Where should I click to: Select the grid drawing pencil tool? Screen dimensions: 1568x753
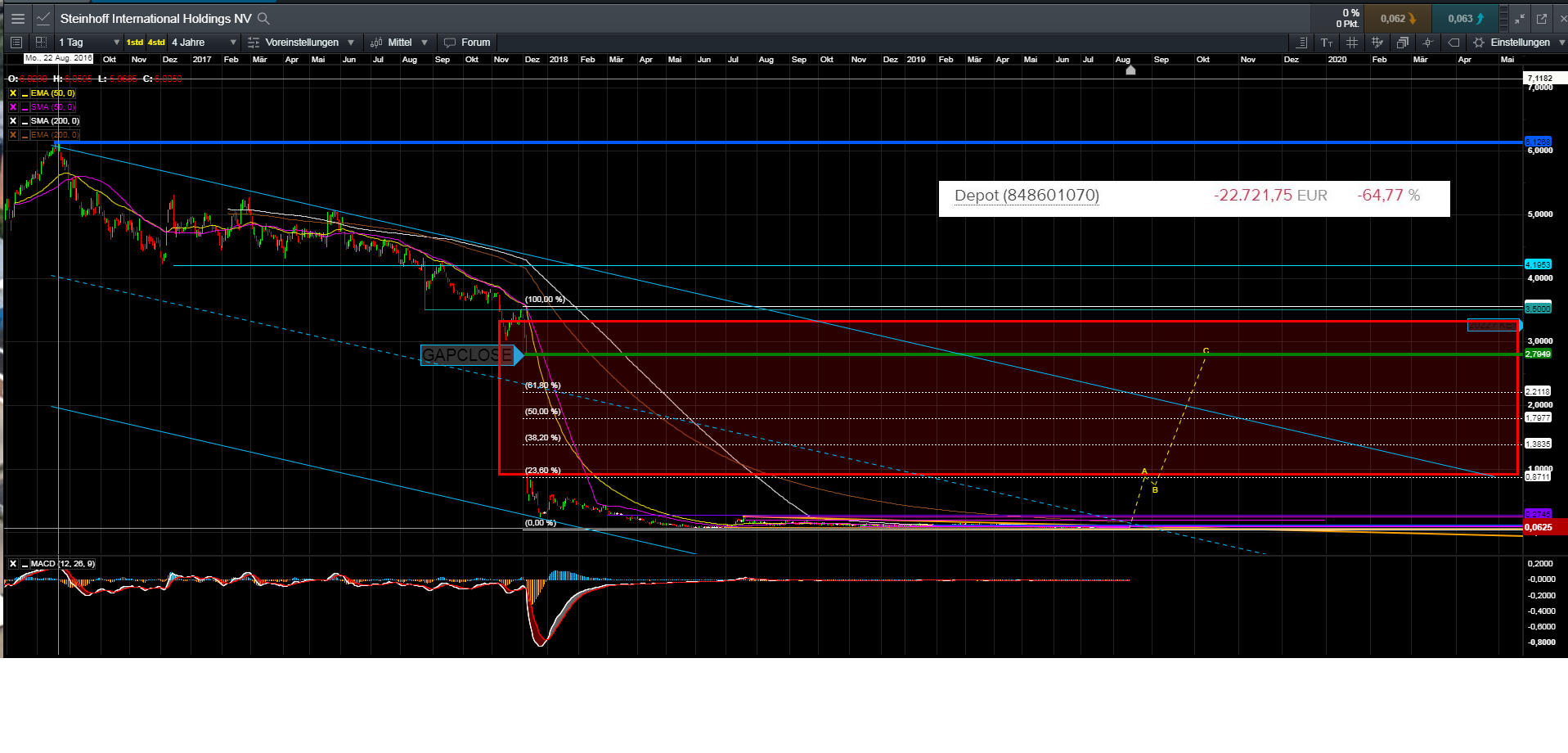tap(1377, 43)
